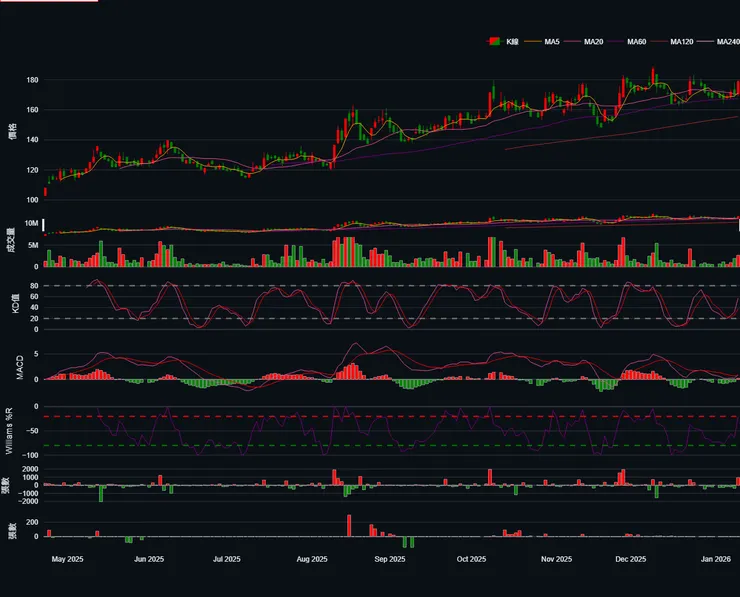Screen dimensions: 740x597
Task: Click the 5 tick on MACD axis
Action: (x=36, y=354)
